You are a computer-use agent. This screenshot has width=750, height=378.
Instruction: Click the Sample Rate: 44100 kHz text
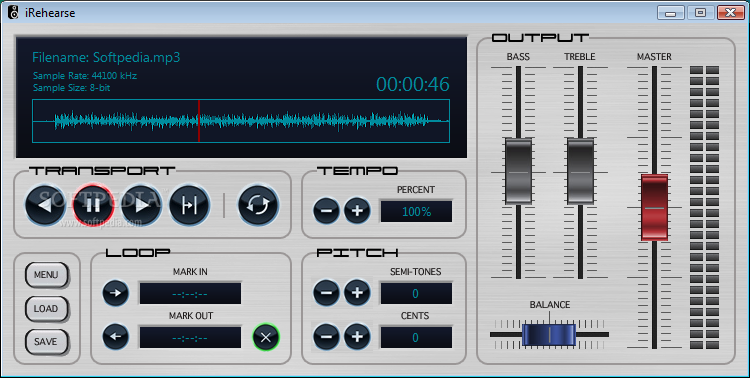[x=85, y=76]
